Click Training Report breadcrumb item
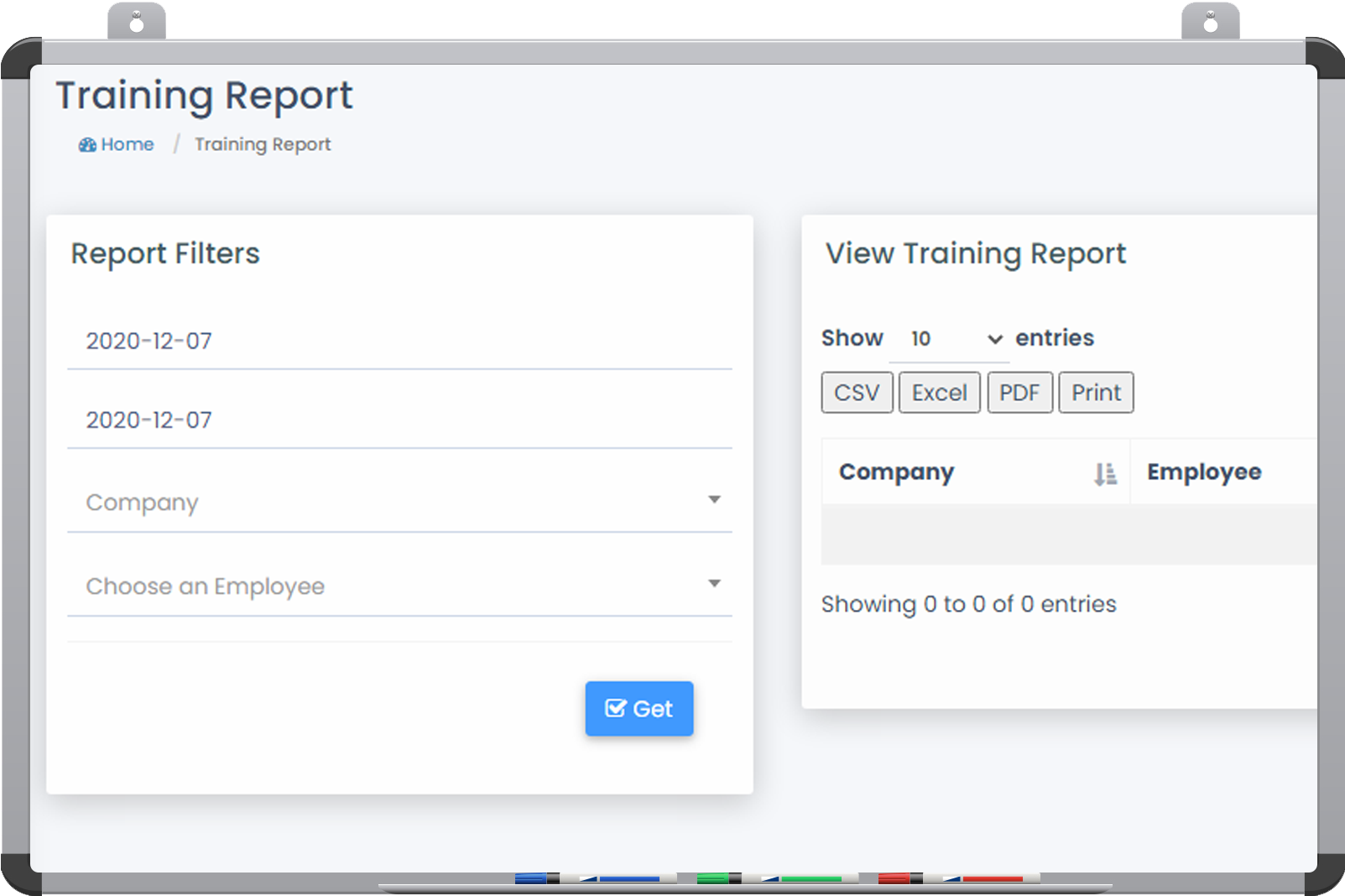The height and width of the screenshot is (896, 1345). click(x=263, y=144)
